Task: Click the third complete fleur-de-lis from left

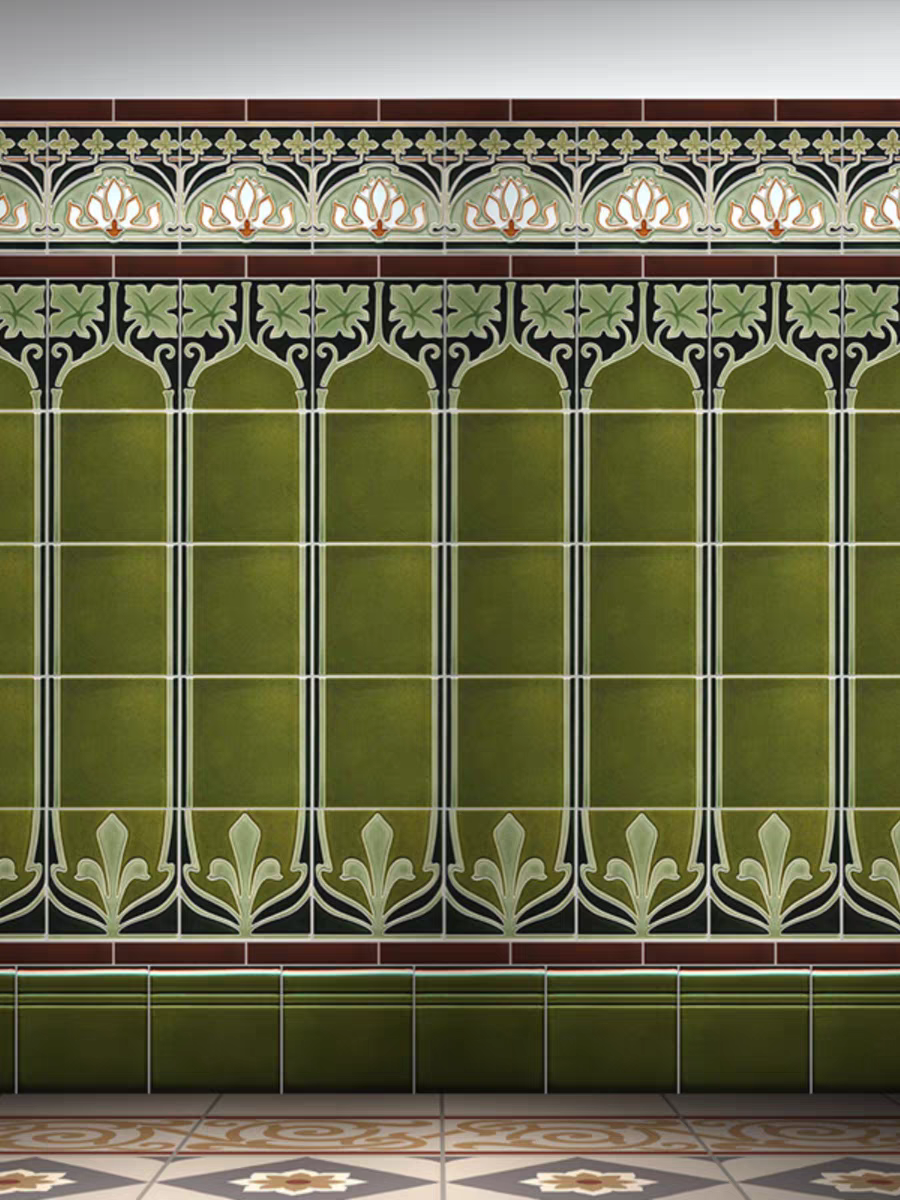Action: pyautogui.click(x=378, y=870)
